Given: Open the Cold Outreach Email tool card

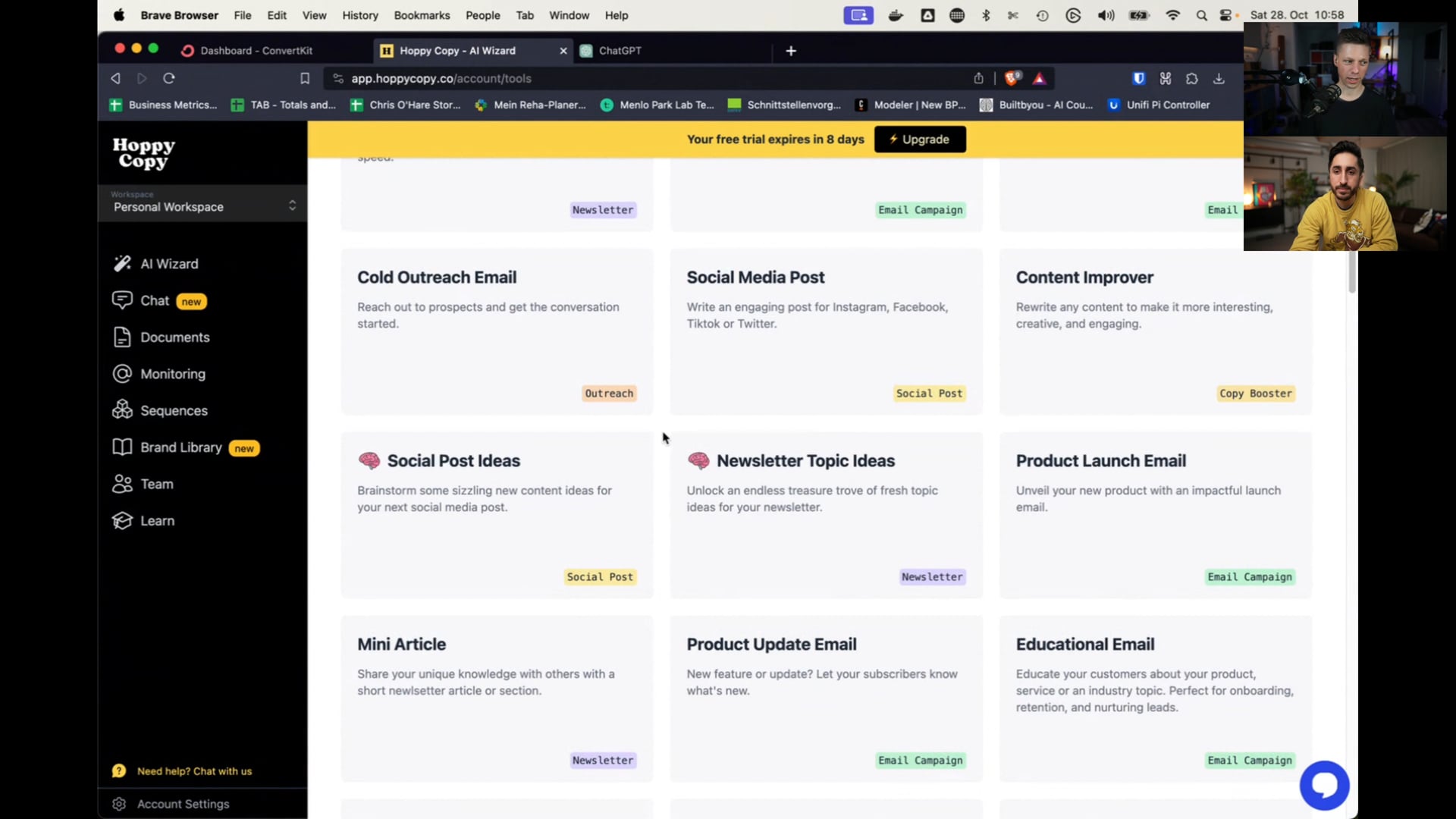Looking at the screenshot, I should click(497, 331).
